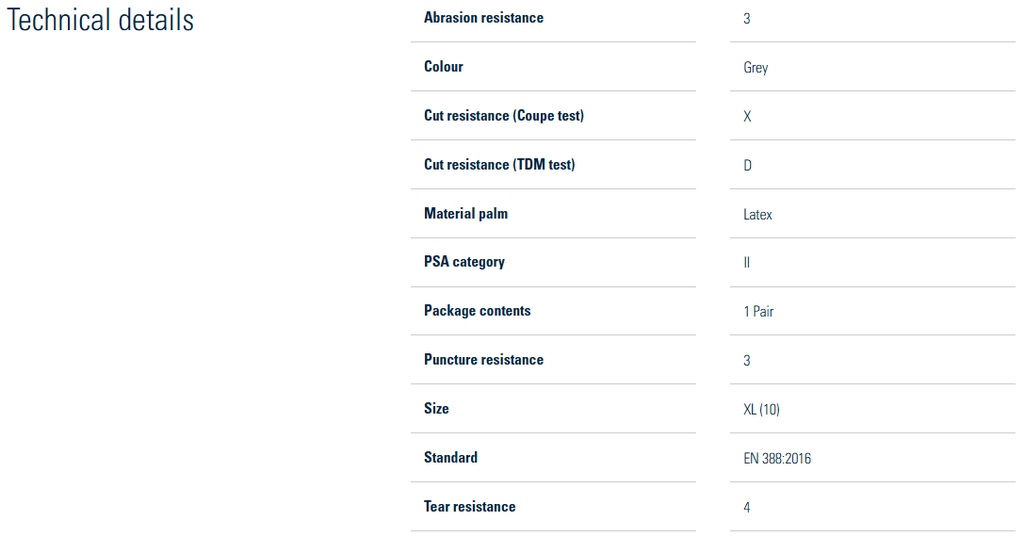Screen dimensions: 1024x537
Task: Click Cut resistance (TDM test) label
Action: pyautogui.click(x=500, y=165)
